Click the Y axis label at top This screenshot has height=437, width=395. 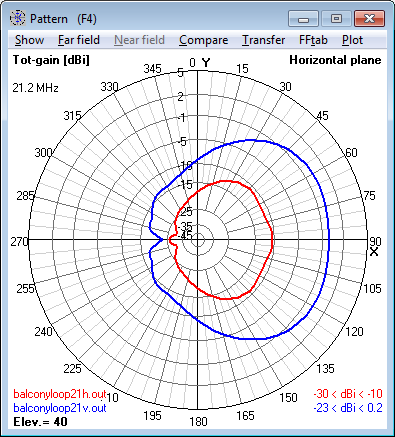pos(206,63)
